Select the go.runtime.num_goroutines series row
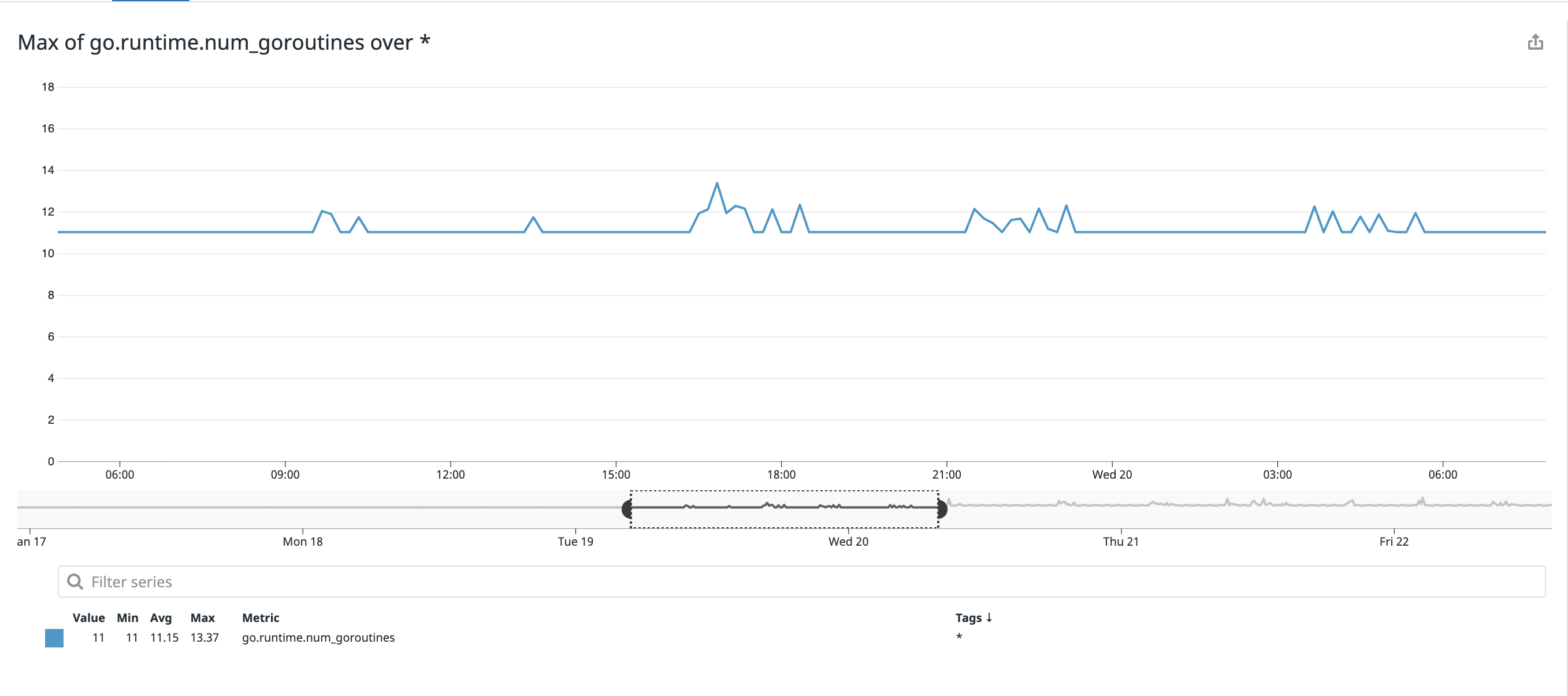Image resolution: width=1568 pixels, height=696 pixels. tap(318, 638)
